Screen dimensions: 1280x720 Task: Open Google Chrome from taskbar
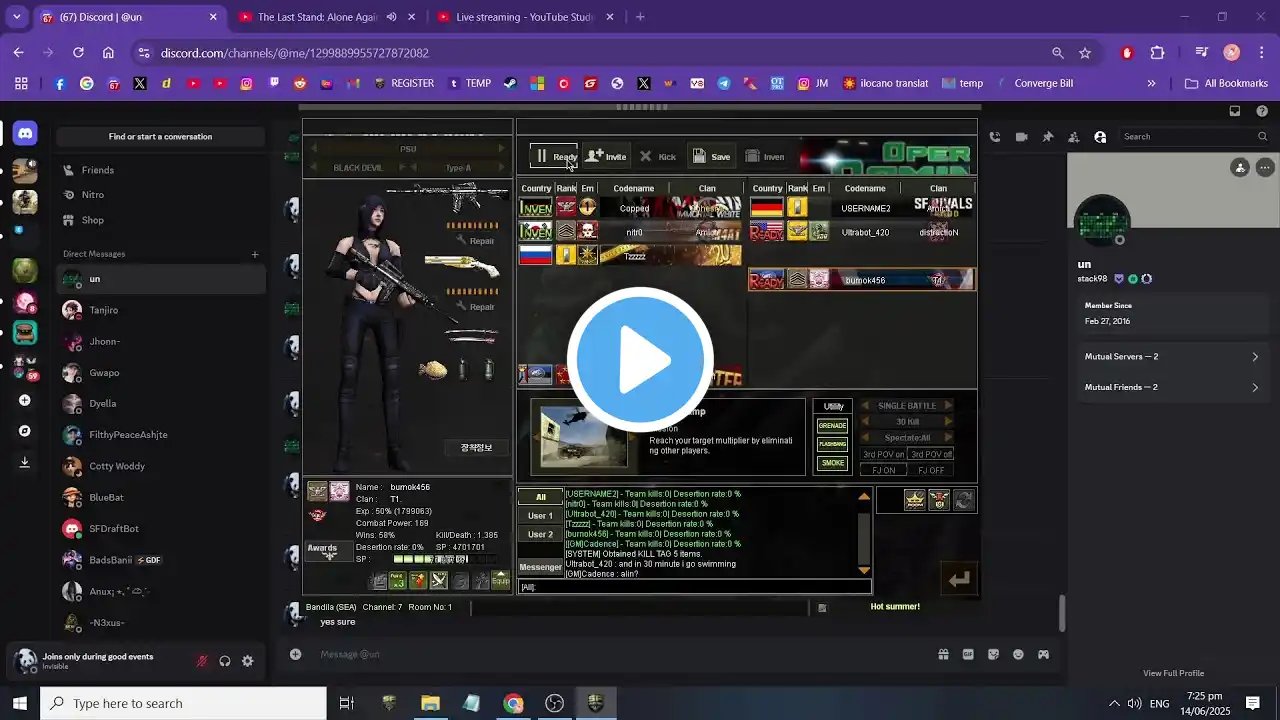tap(513, 703)
